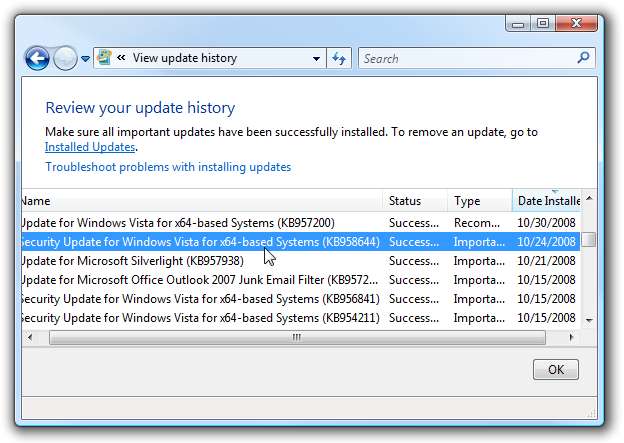
Task: Click the Success status for the Silverlight update
Action: tap(414, 261)
